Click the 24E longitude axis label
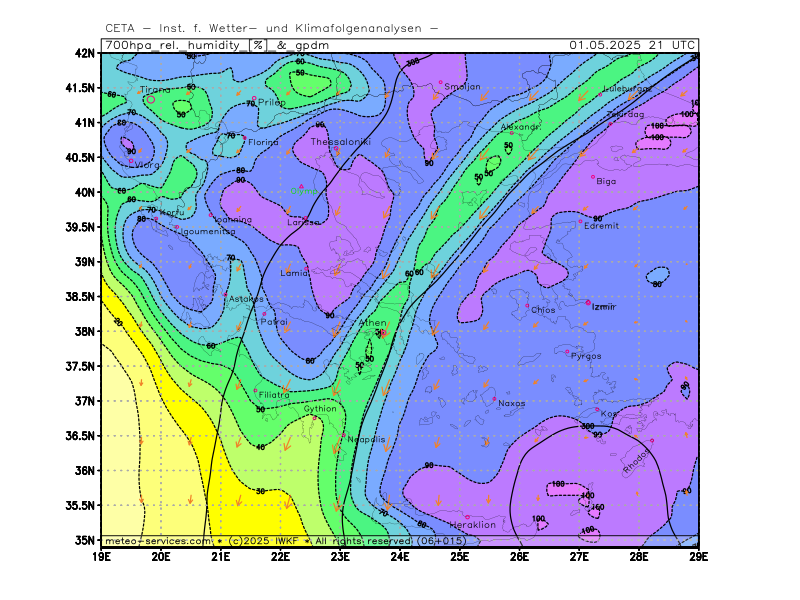Image resolution: width=800 pixels, height=600 pixels. 400,557
